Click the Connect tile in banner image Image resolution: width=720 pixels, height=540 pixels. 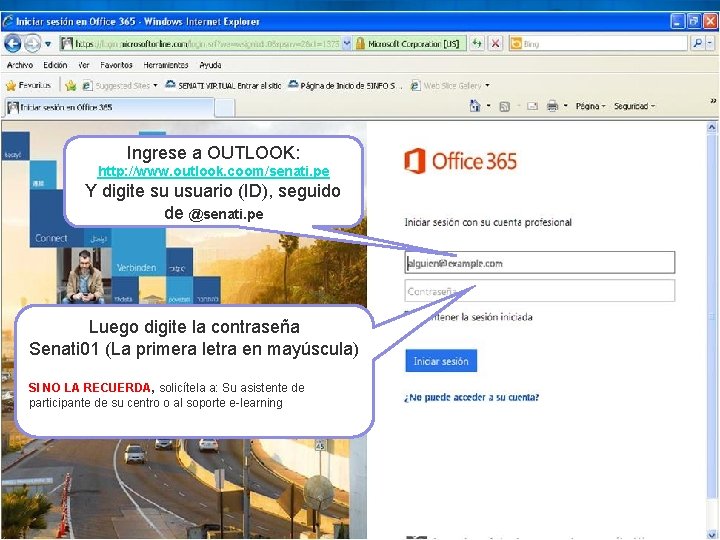click(51, 238)
